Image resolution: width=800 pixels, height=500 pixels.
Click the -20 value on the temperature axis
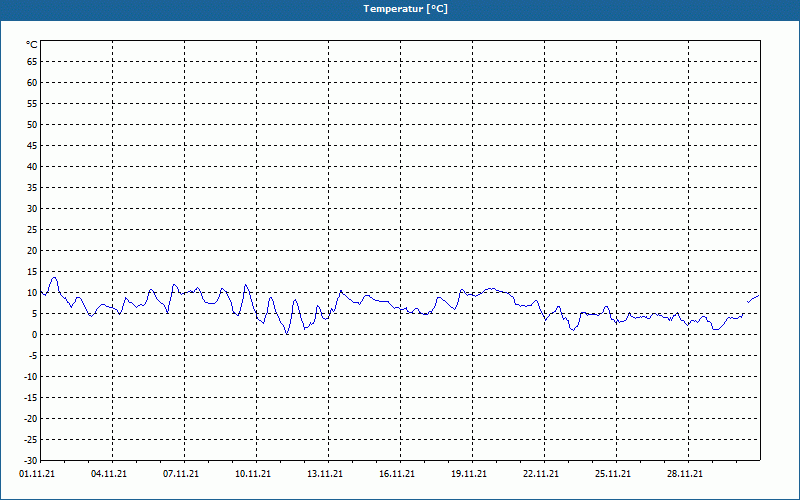[x=31, y=418]
